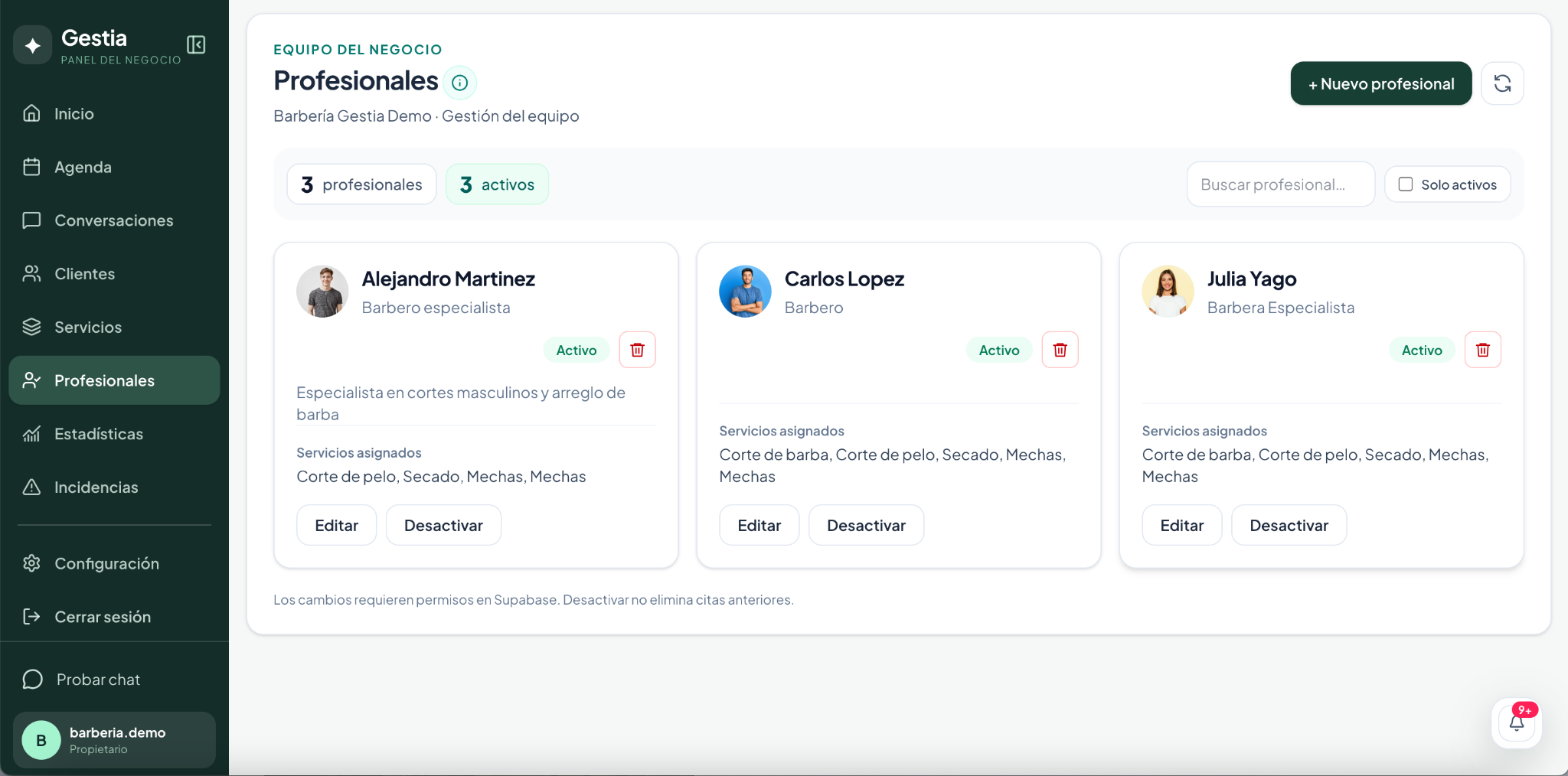
Task: Edit Julia Yago
Action: coord(1181,525)
